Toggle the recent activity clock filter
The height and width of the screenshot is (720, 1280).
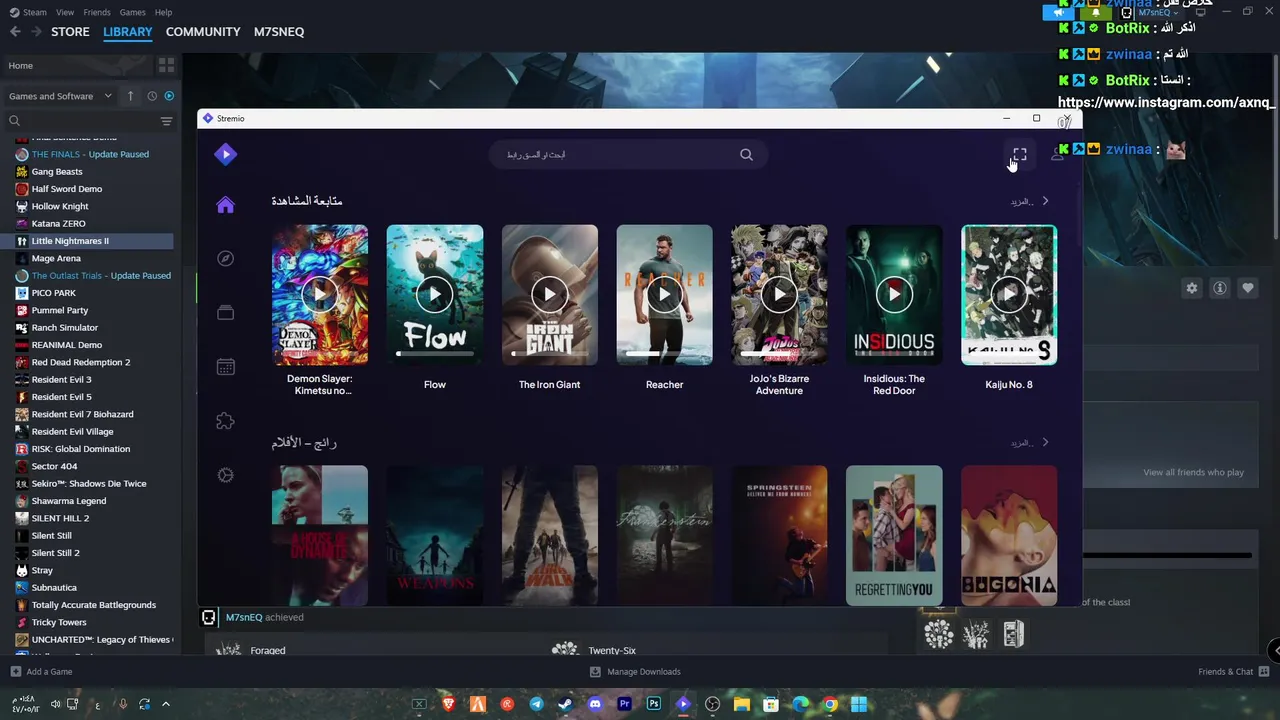click(x=152, y=96)
